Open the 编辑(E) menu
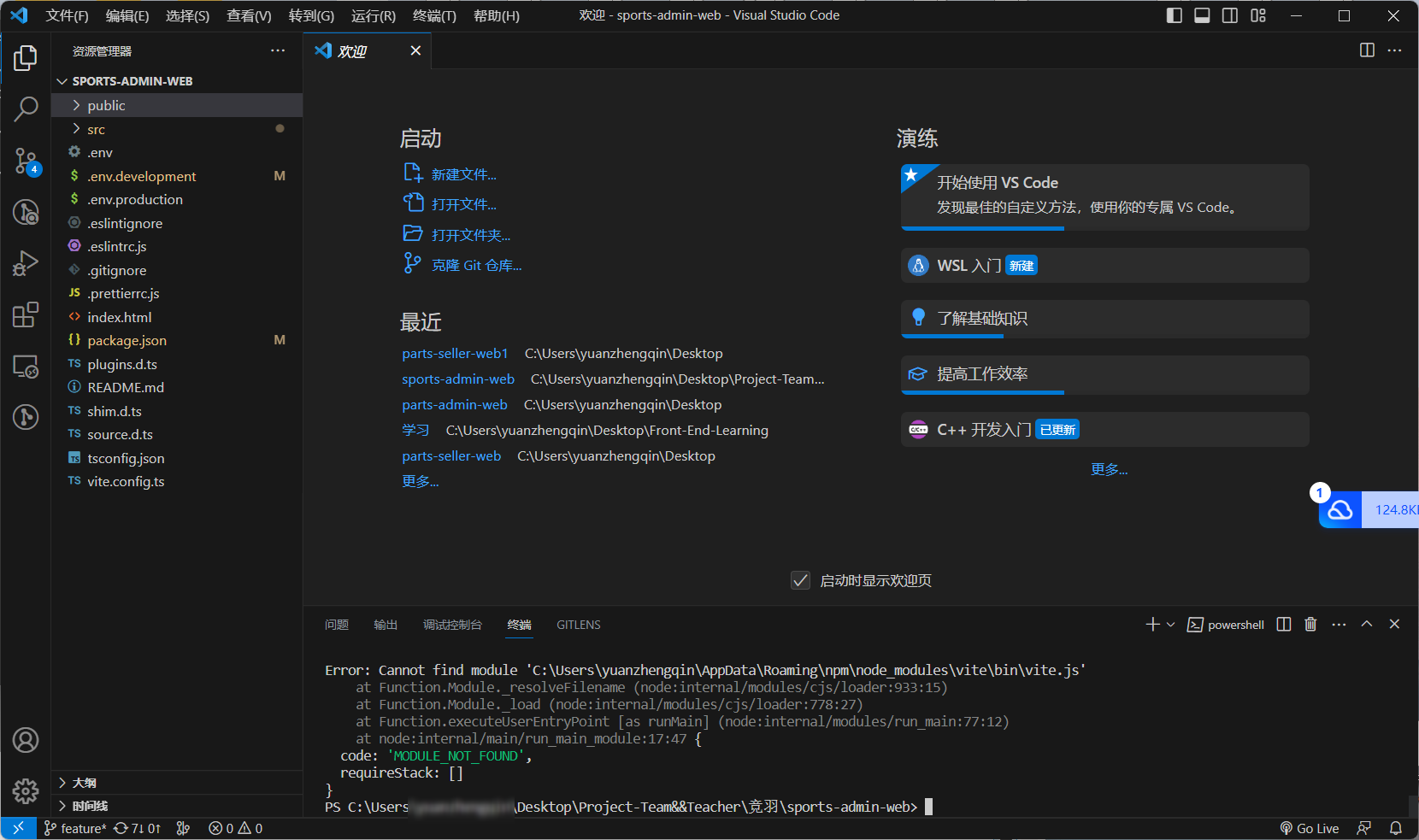The height and width of the screenshot is (840, 1419). [127, 15]
